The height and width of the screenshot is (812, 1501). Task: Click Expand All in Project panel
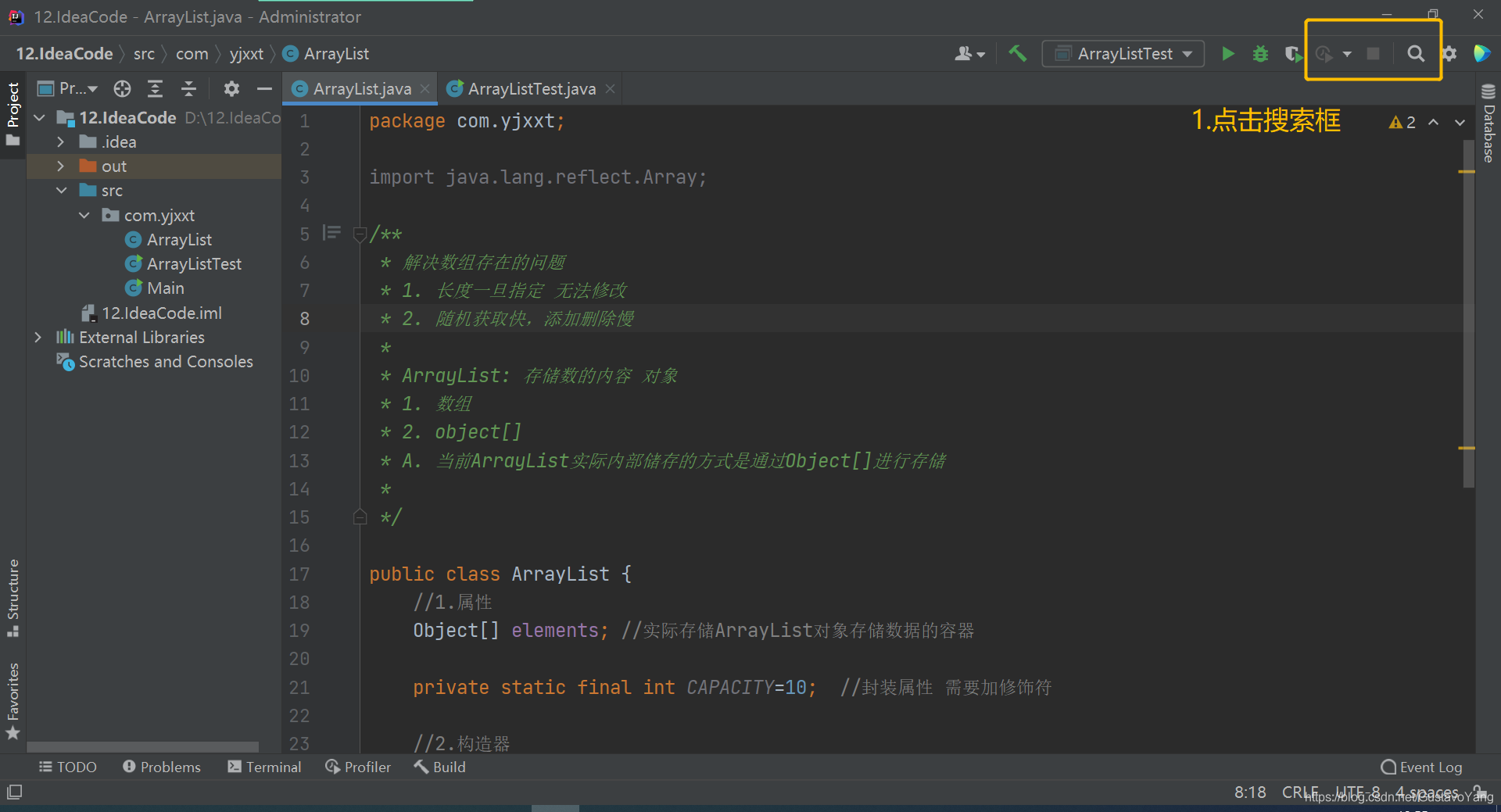156,88
